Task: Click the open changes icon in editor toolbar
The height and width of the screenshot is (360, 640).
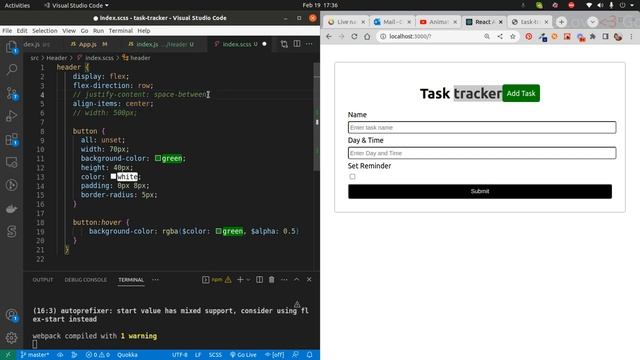Action: (x=284, y=44)
